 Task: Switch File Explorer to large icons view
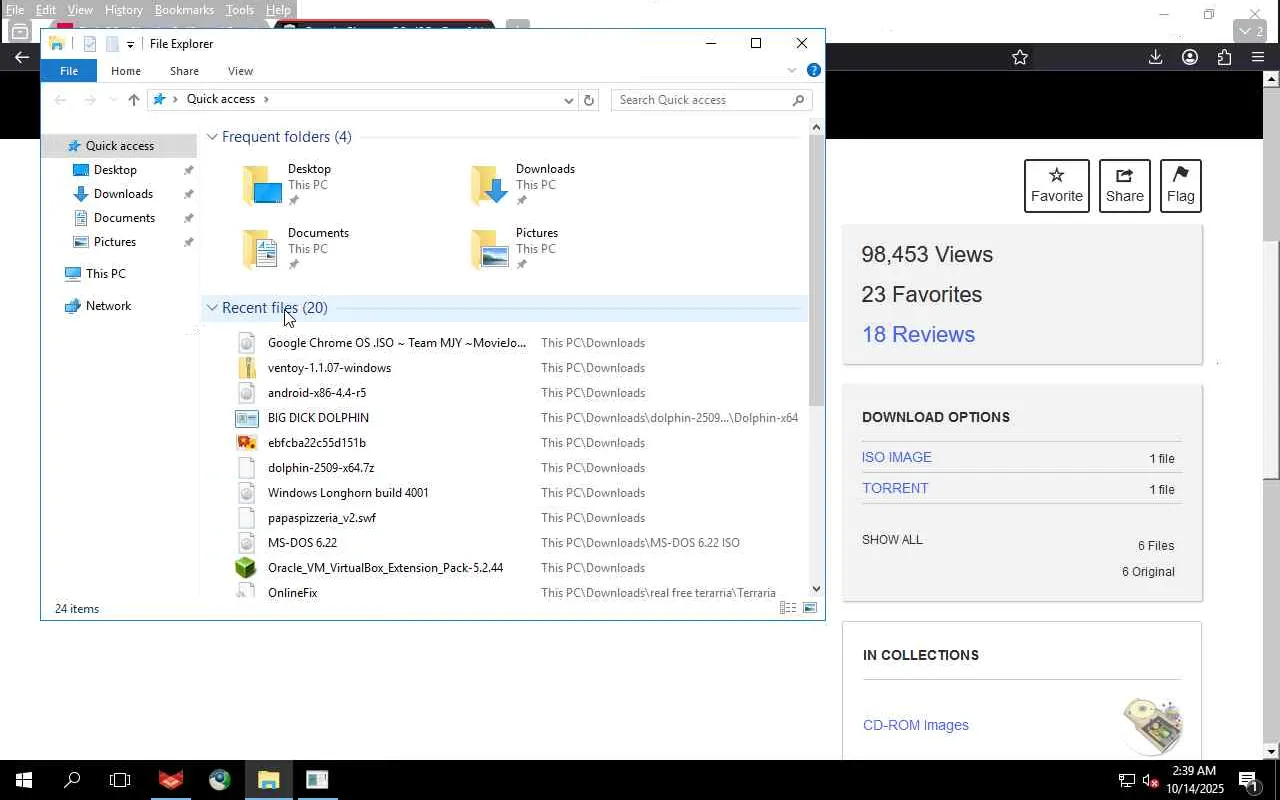(x=810, y=608)
